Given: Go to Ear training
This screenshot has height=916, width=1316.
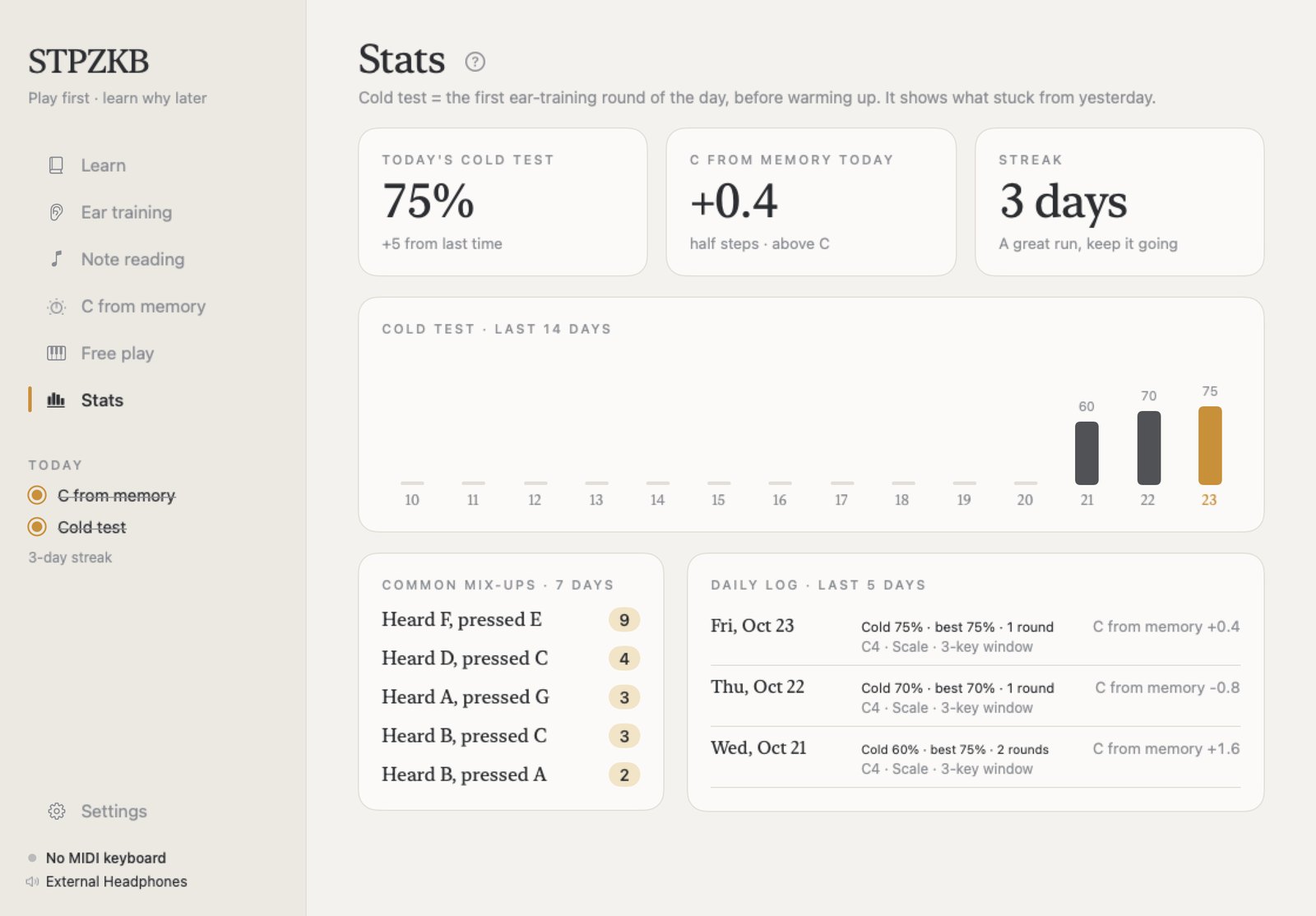Looking at the screenshot, I should (126, 212).
